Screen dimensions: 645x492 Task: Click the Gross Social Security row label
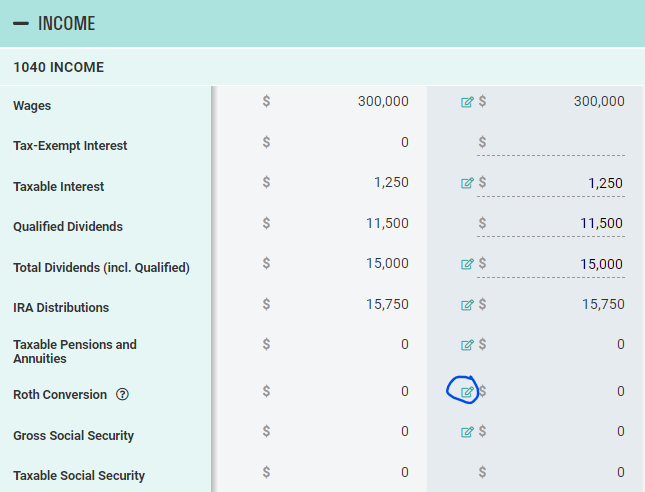pos(73,436)
